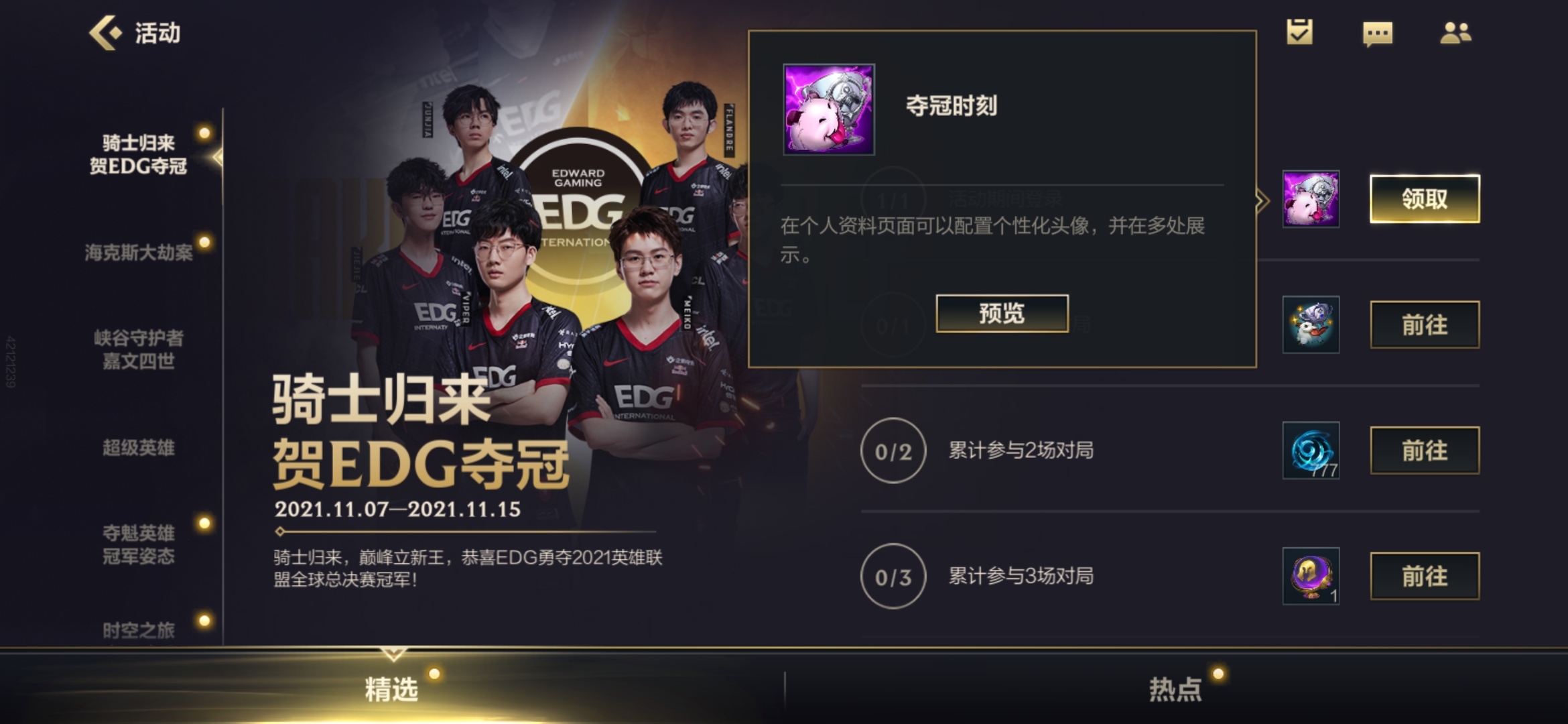The height and width of the screenshot is (724, 1568).
Task: Click 预览 to preview the avatar
Action: coord(1002,313)
